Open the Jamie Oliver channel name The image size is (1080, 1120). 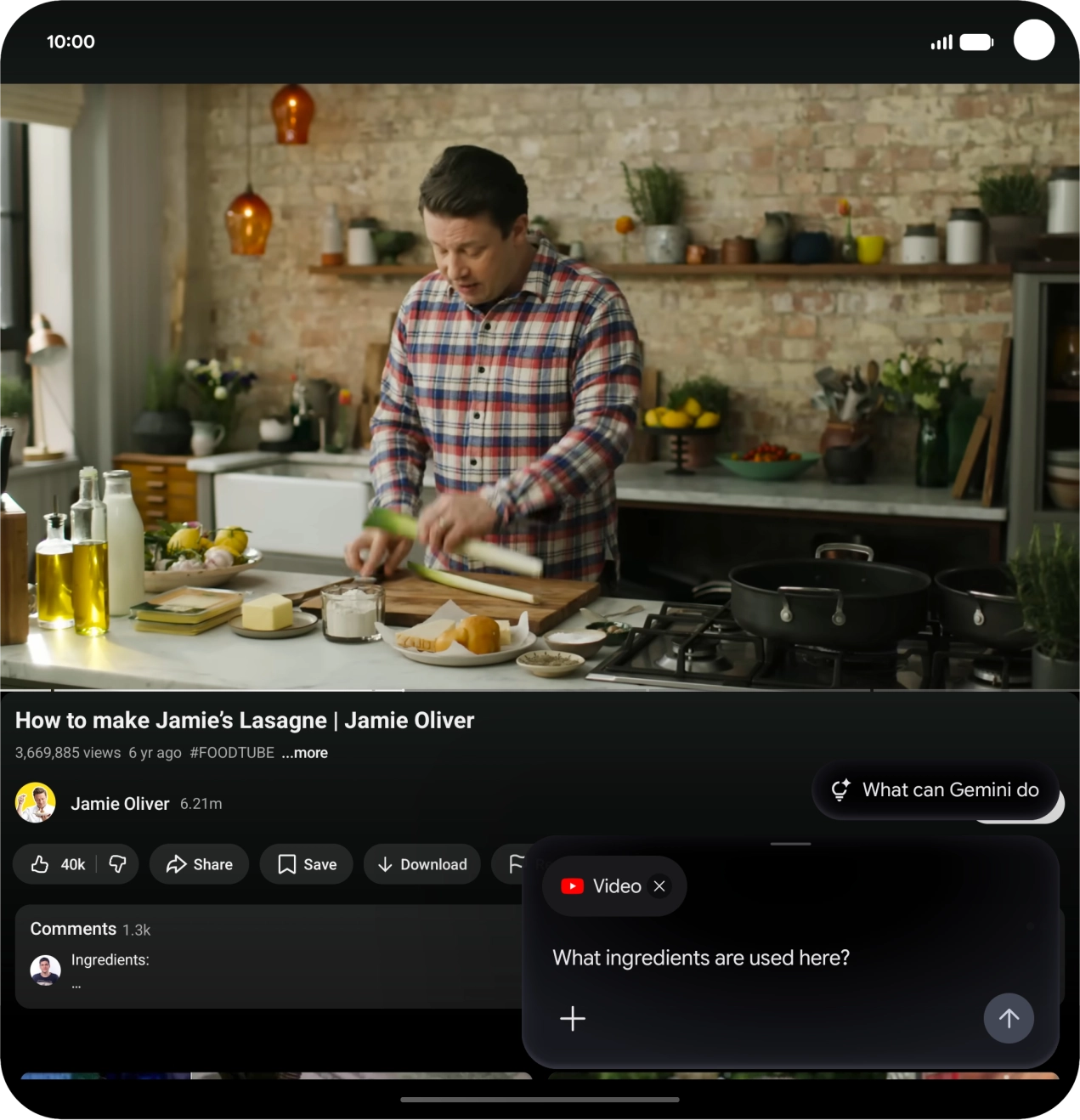pos(120,804)
